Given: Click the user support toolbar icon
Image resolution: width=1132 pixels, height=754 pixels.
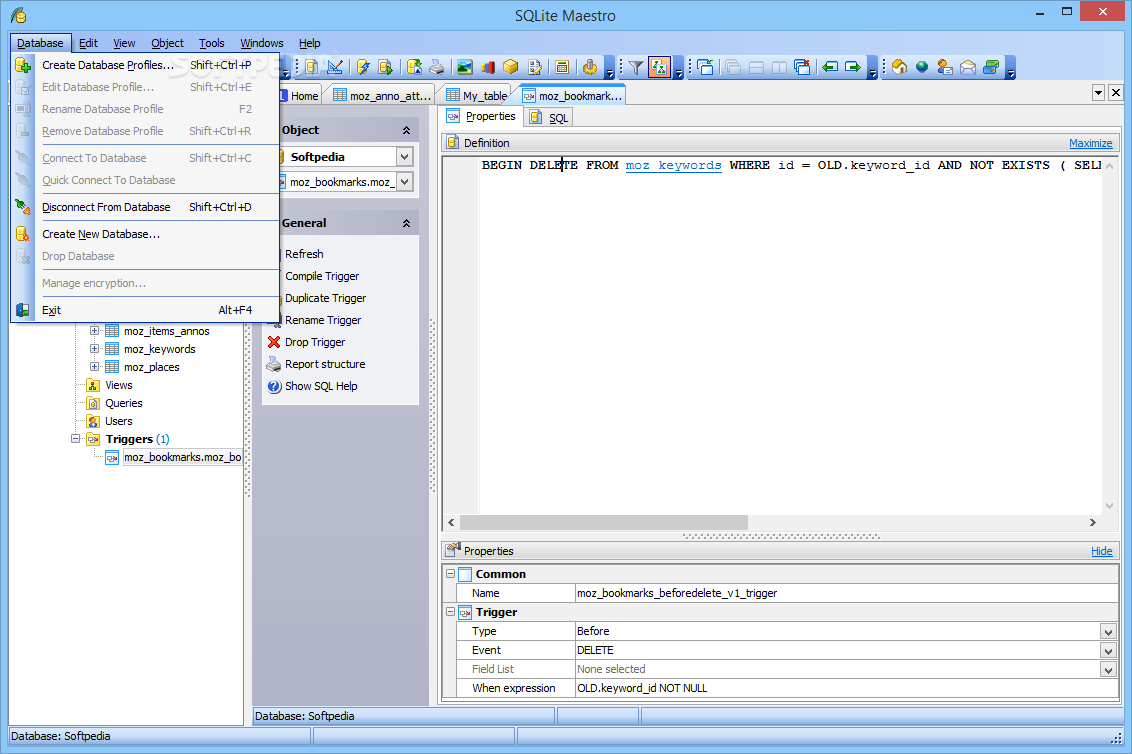Looking at the screenshot, I should click(x=945, y=67).
